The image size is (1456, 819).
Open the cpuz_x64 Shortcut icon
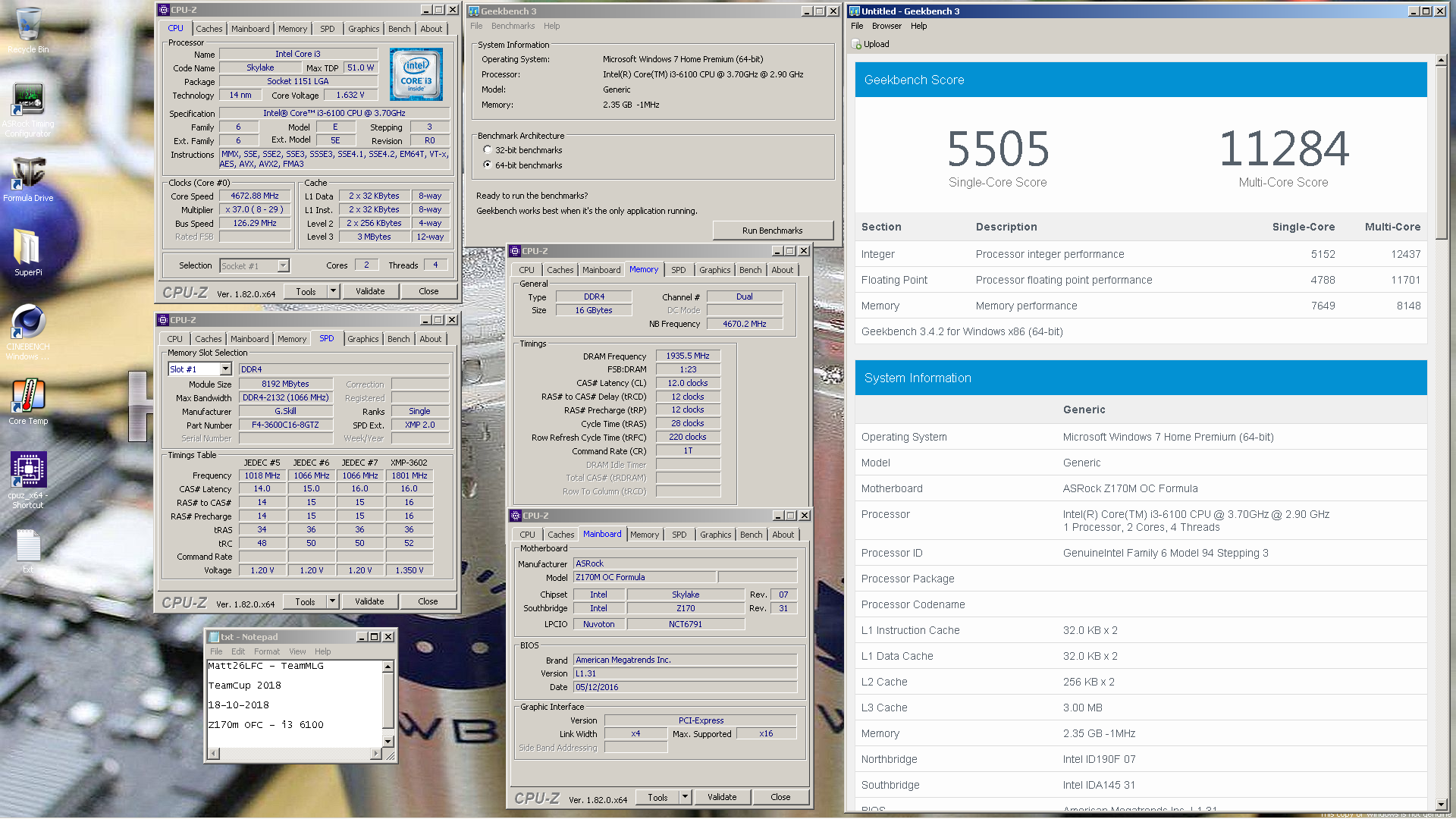point(28,480)
